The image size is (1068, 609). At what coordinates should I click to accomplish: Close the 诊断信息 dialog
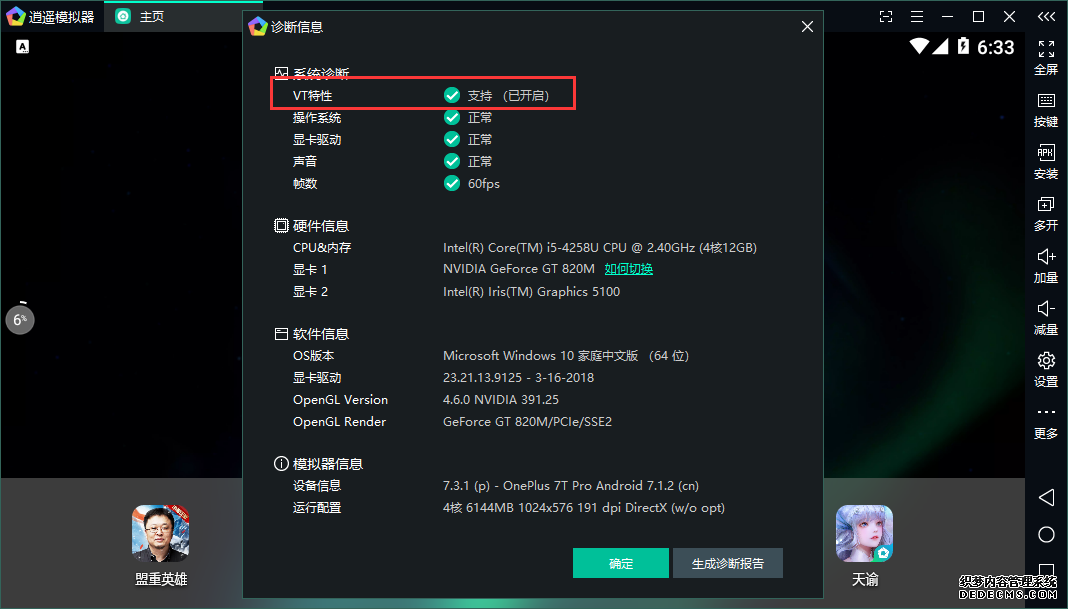click(807, 27)
